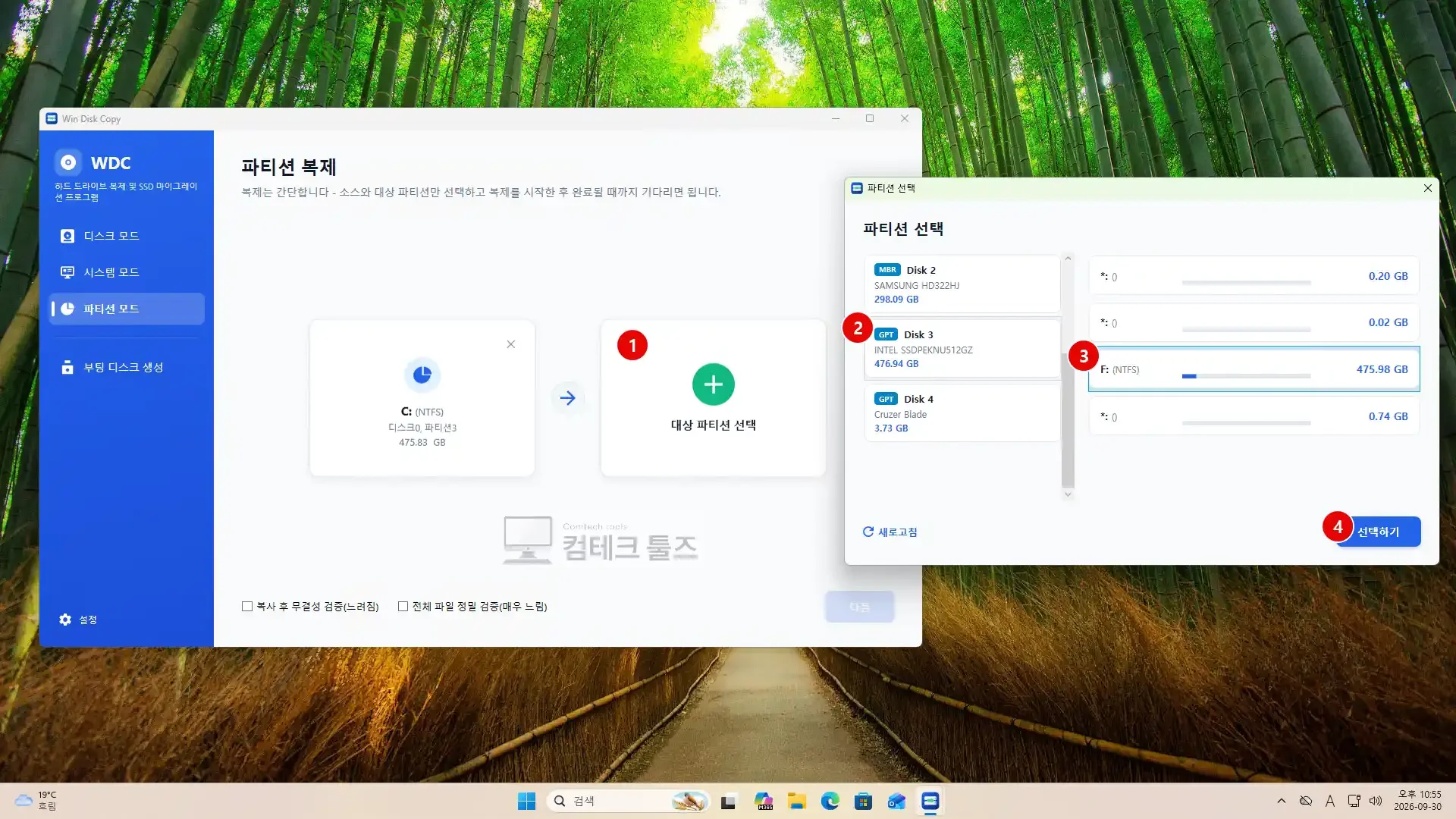Enable 복사 후 무결성 검증 checkbox
Viewport: 1456px width, 819px height.
pyautogui.click(x=247, y=606)
